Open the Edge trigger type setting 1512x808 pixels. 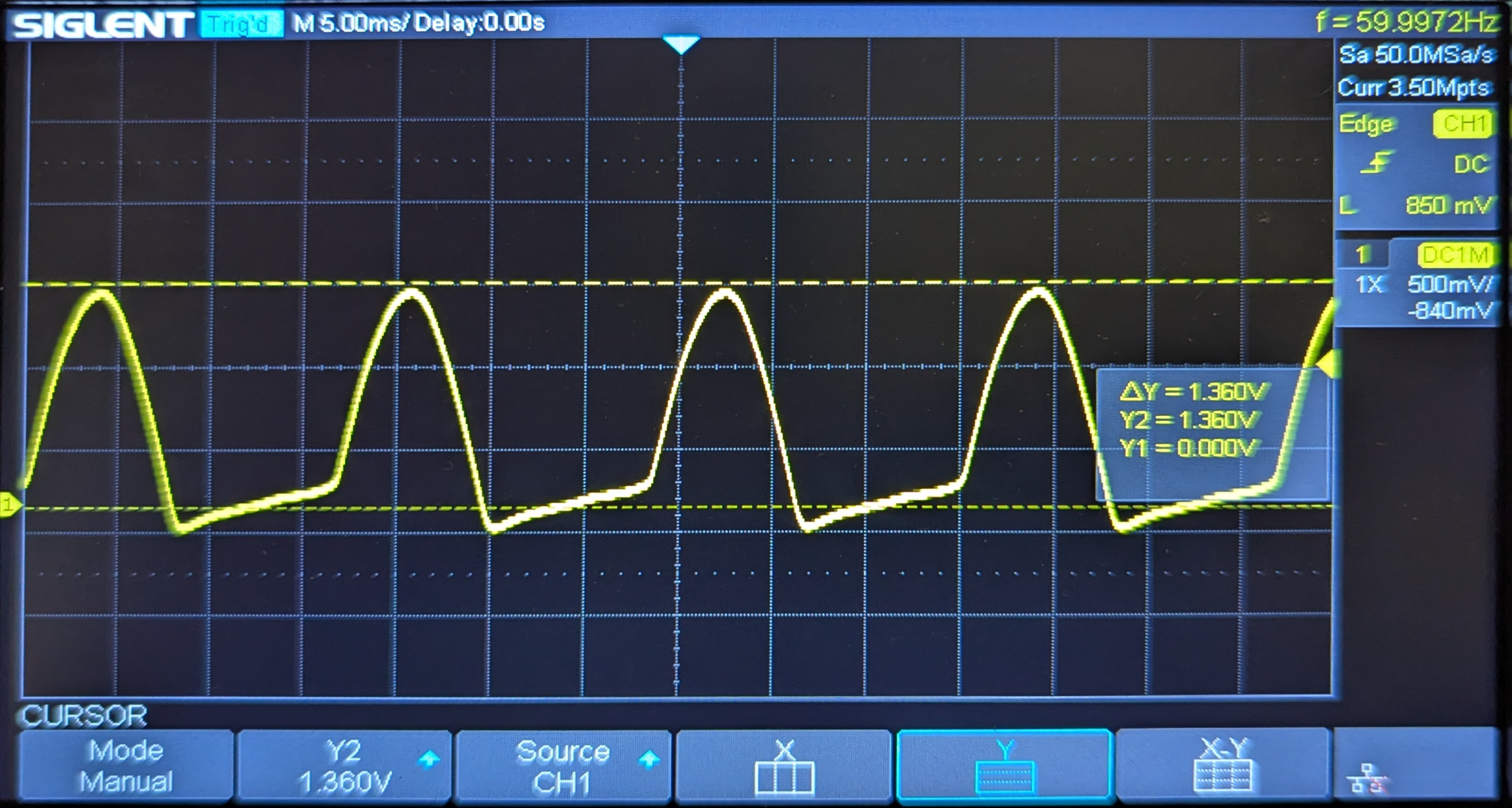tap(1366, 124)
